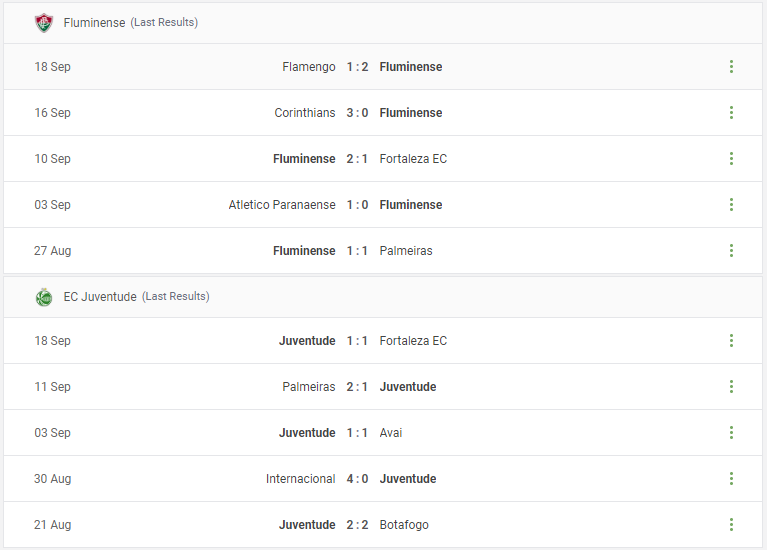Select Flamengo team name in 18 Sep match
Viewport: 767px width, 550px height.
tap(309, 67)
